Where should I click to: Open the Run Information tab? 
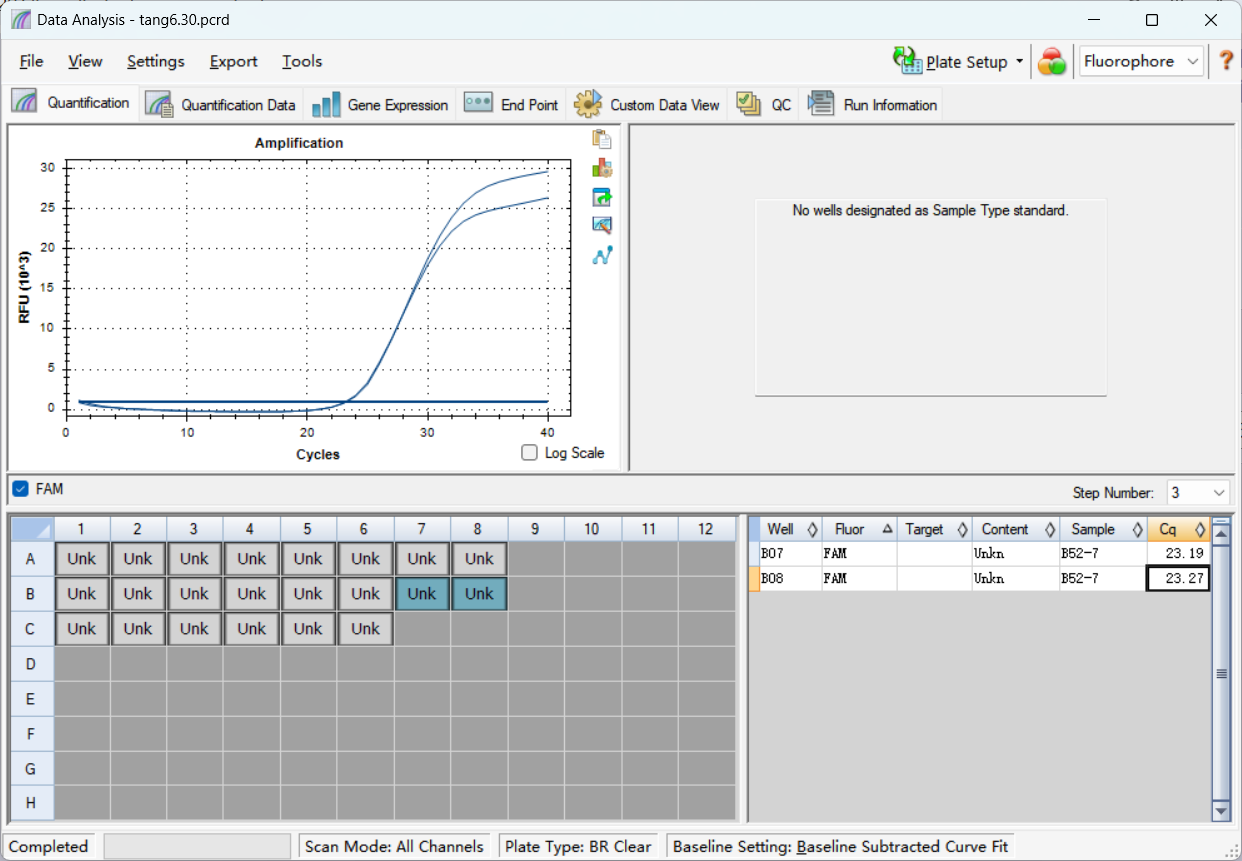[872, 105]
